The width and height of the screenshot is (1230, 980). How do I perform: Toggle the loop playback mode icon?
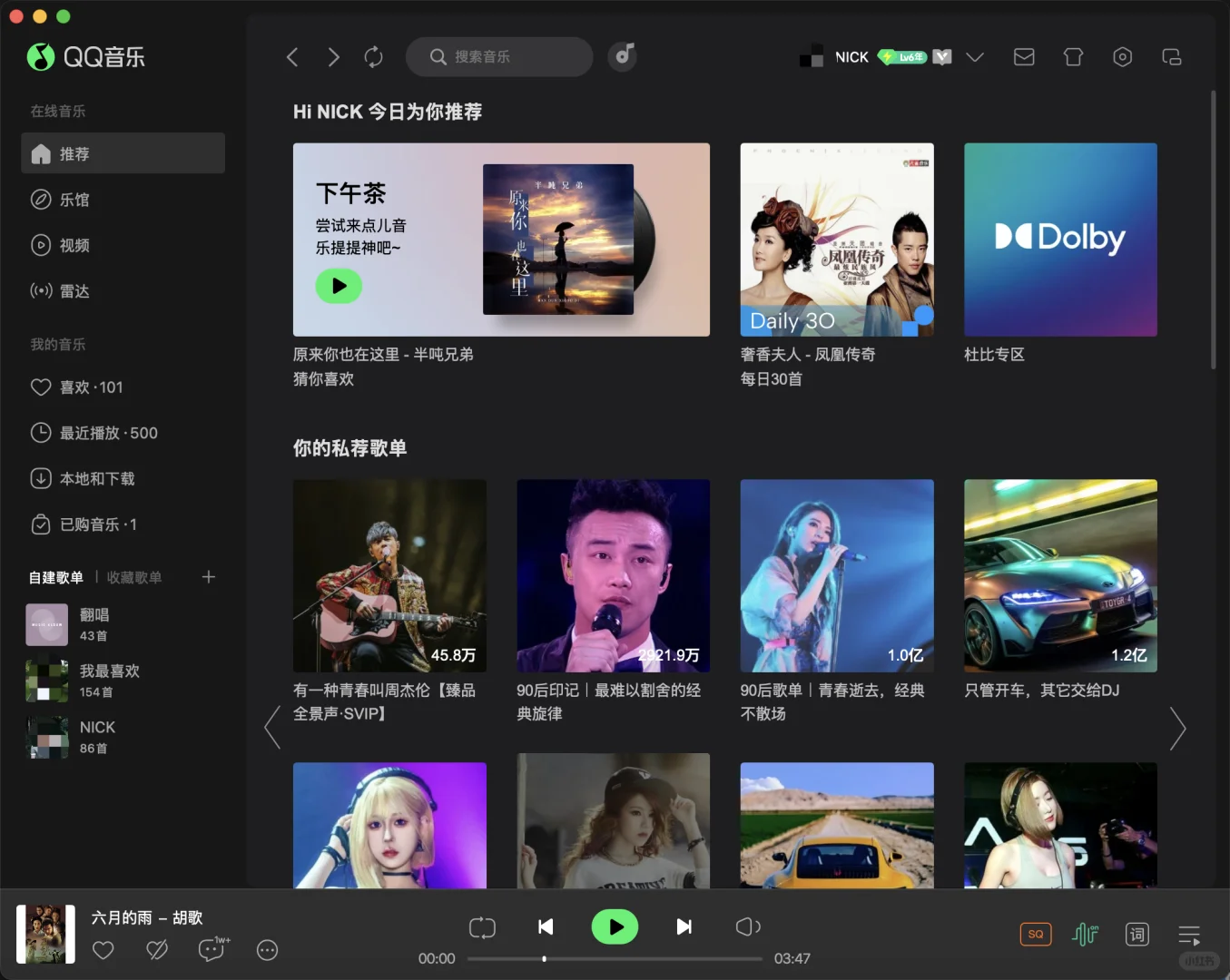coord(482,926)
